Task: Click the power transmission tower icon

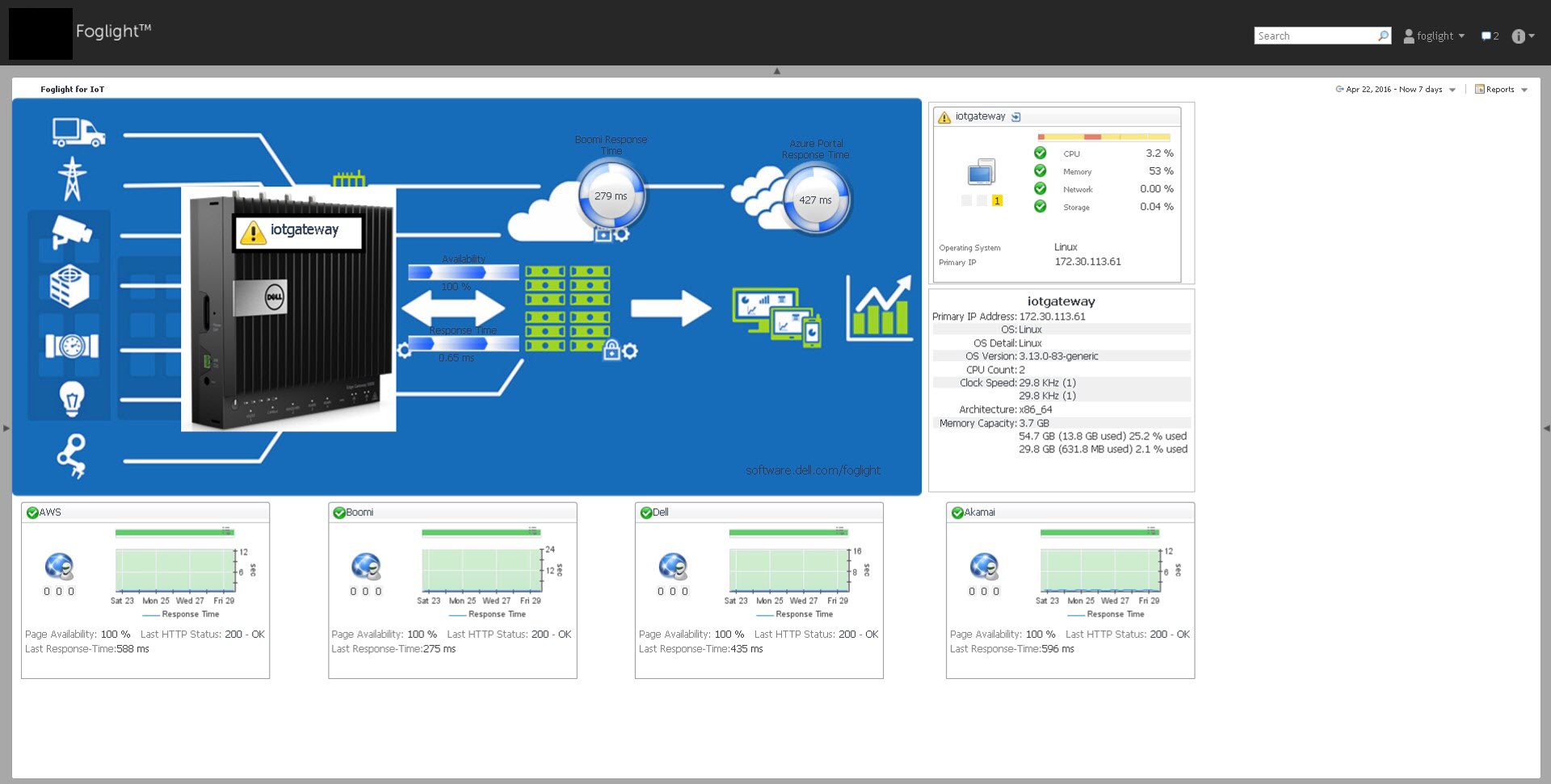Action: click(72, 179)
